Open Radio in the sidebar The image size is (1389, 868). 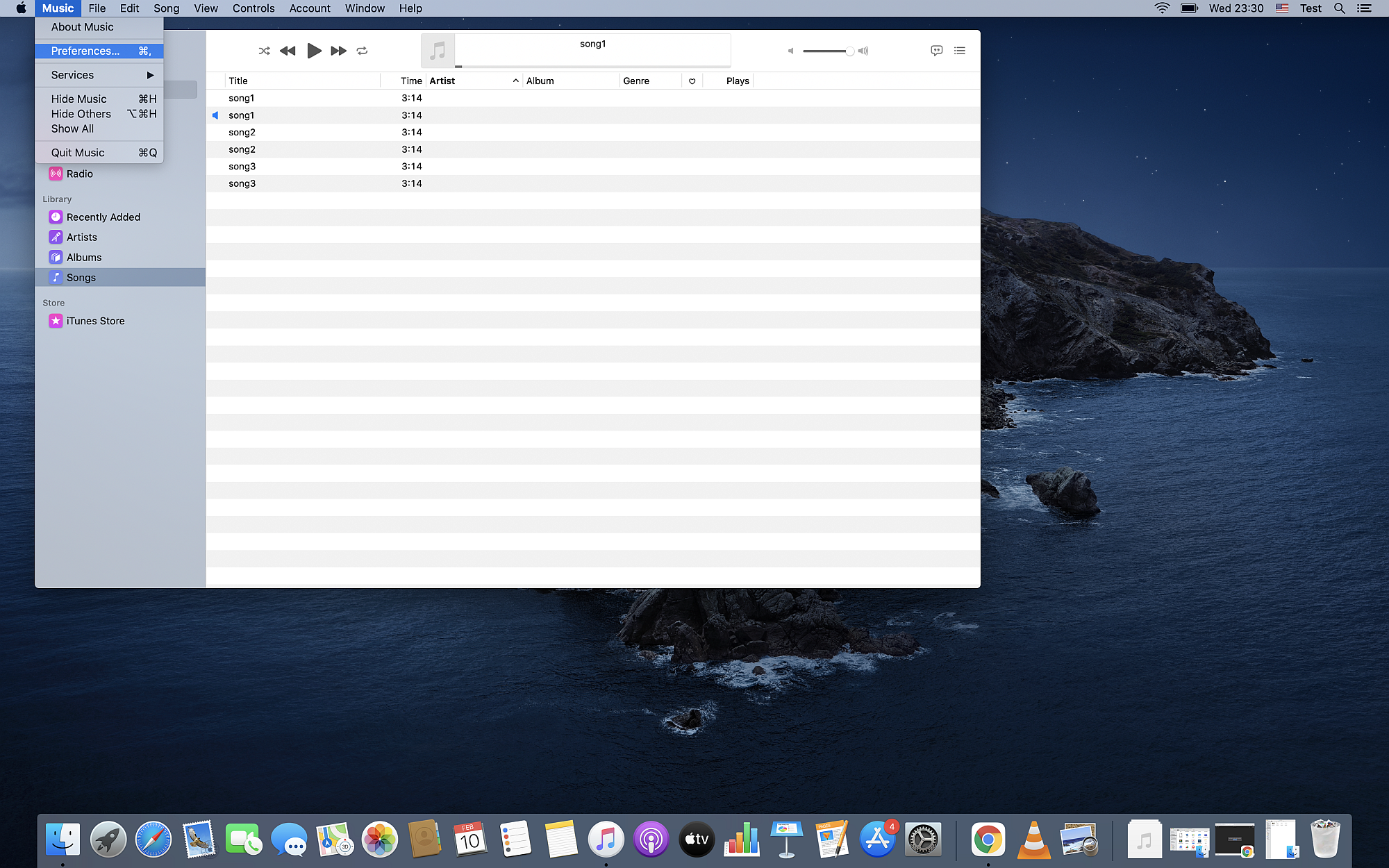click(x=79, y=173)
